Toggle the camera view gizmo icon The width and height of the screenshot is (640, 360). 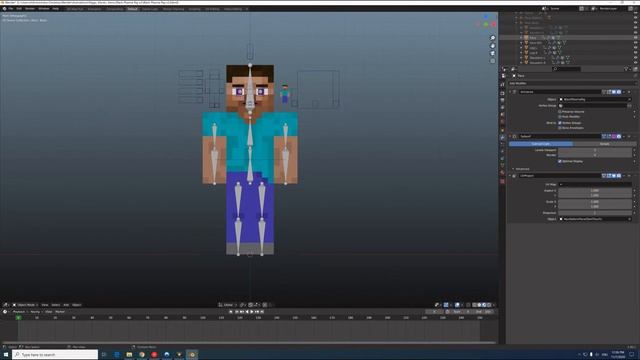click(x=493, y=53)
